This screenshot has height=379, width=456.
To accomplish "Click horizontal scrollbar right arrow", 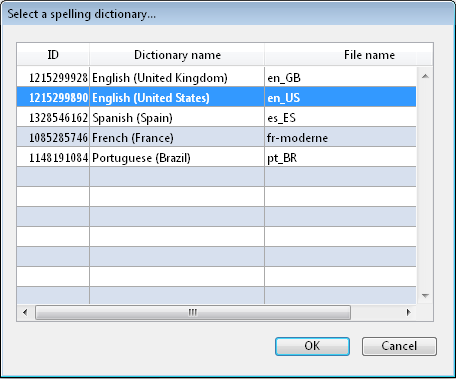I will coord(408,312).
